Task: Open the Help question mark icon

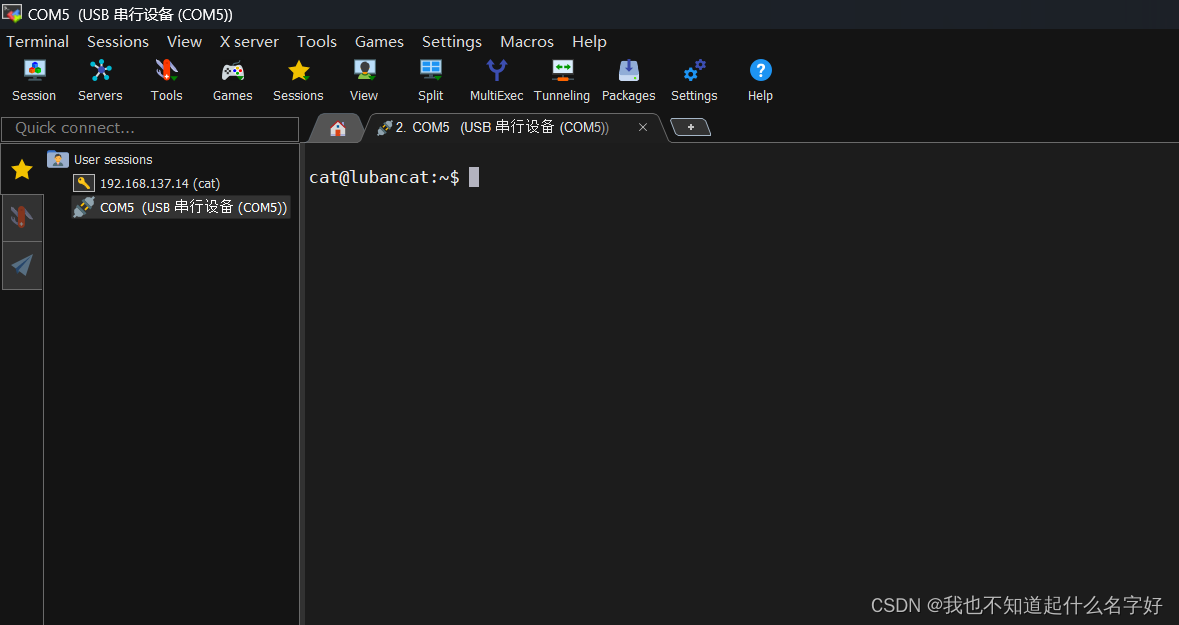Action: (760, 80)
